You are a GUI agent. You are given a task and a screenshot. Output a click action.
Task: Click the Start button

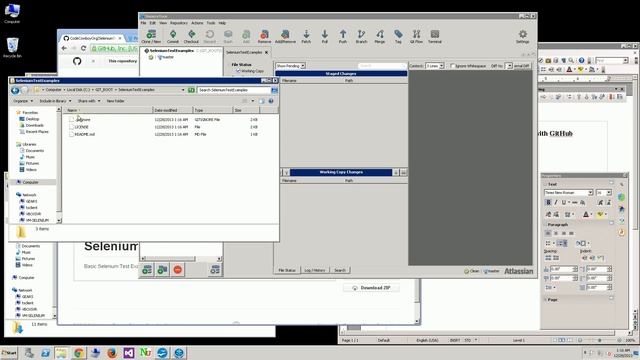[9, 353]
